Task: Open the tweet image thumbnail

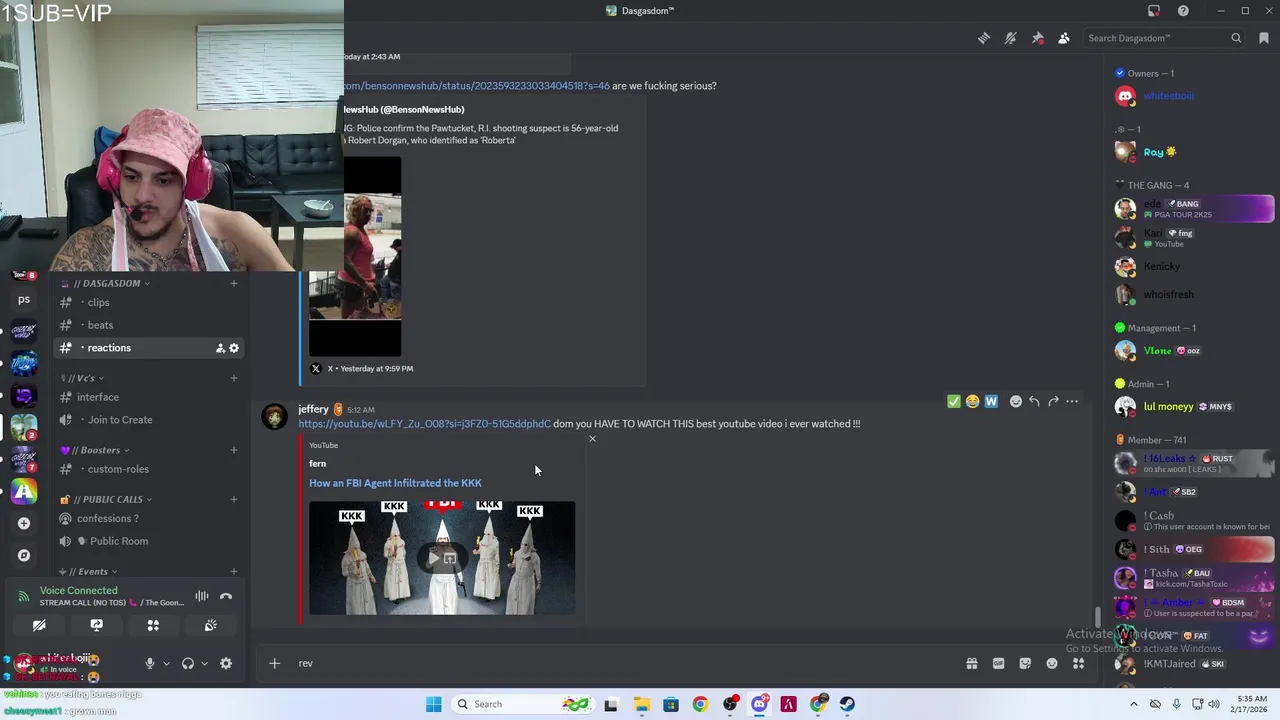Action: pyautogui.click(x=355, y=257)
